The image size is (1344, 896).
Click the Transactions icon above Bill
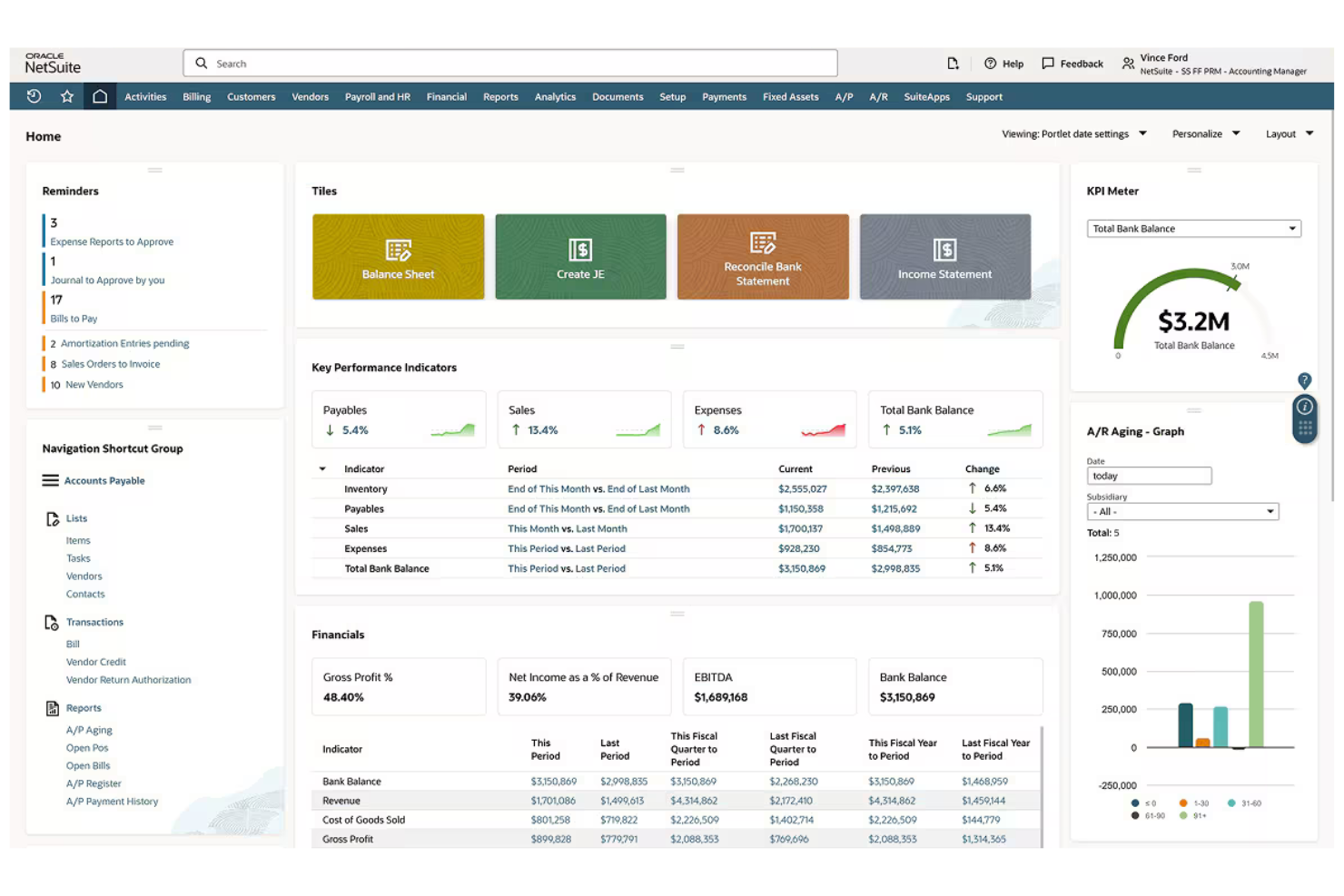[x=53, y=622]
